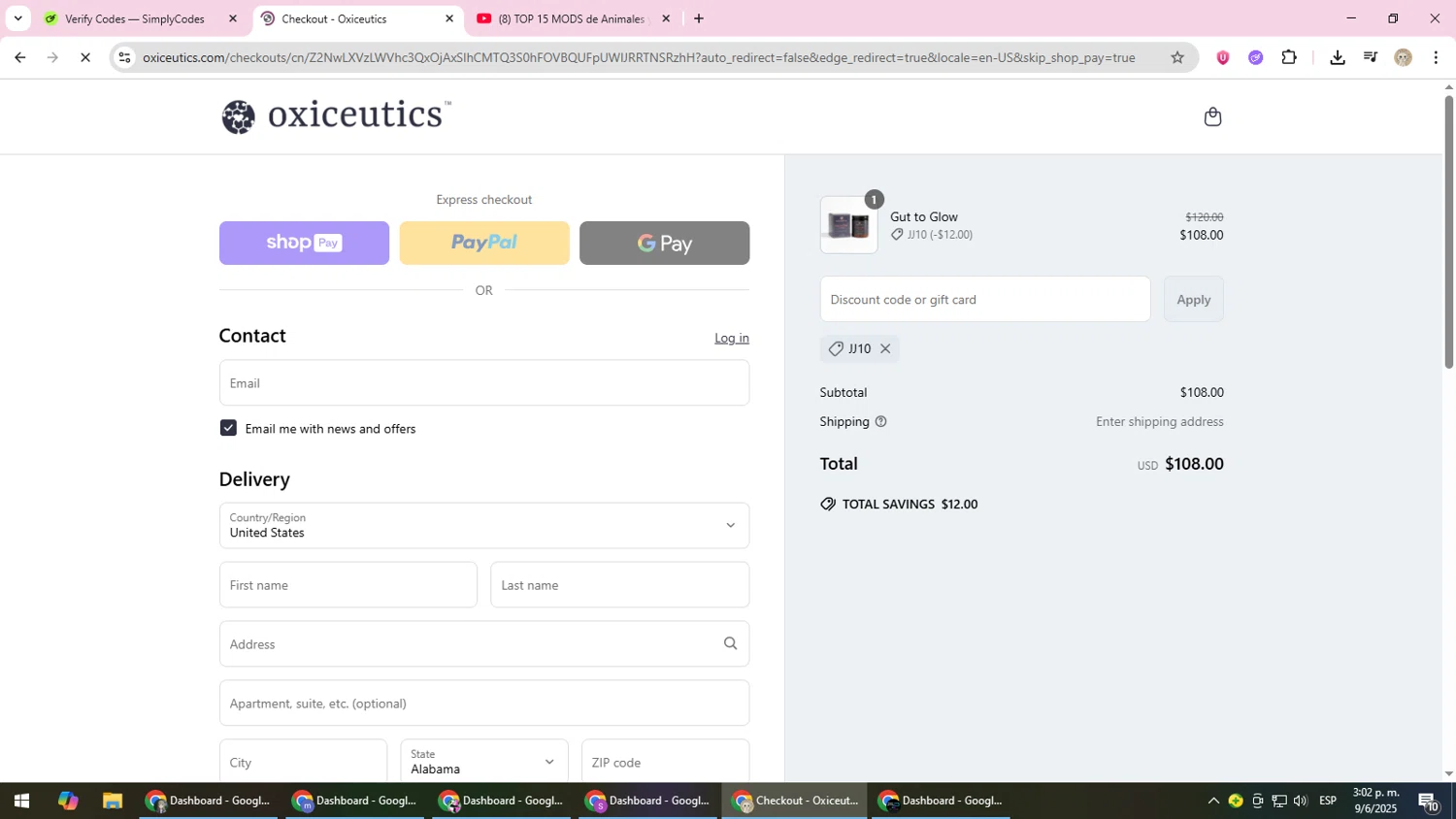Go back to the previous page

pos(19,57)
